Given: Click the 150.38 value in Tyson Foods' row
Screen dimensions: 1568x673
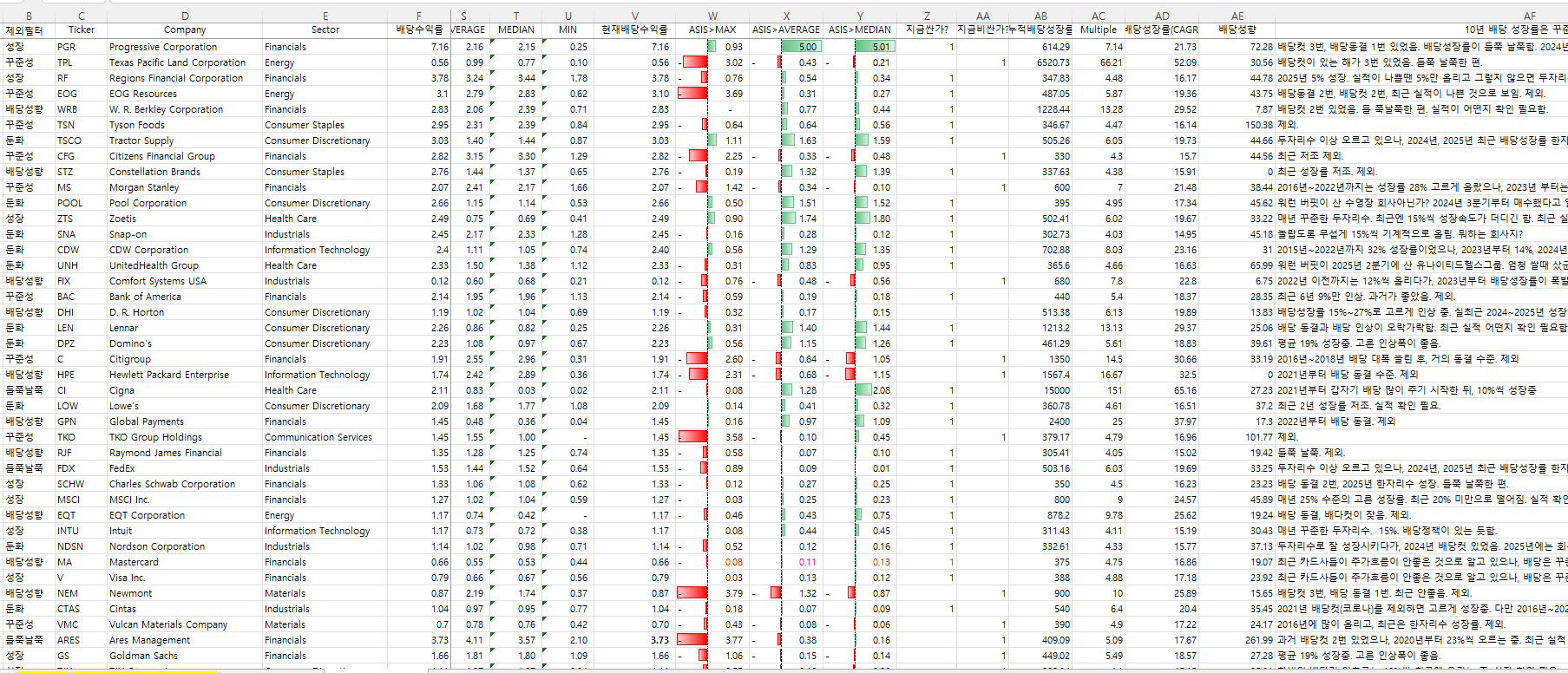Looking at the screenshot, I should click(1237, 125).
